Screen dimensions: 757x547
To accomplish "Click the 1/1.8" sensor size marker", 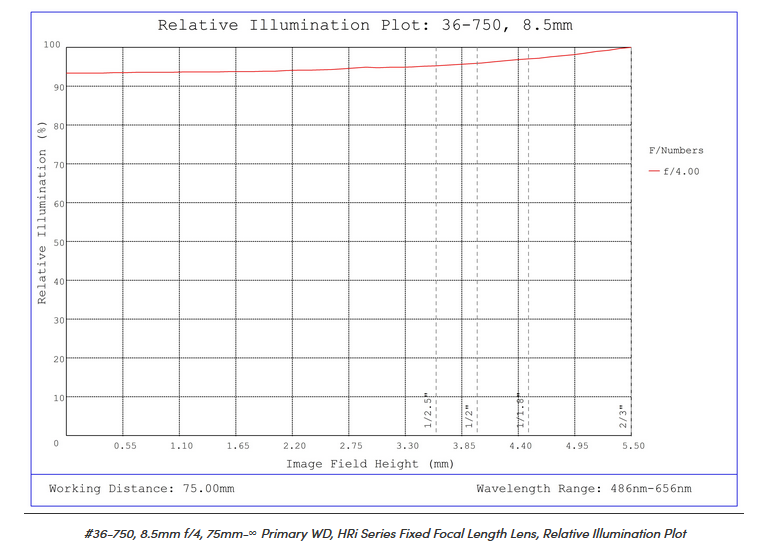I will coord(521,410).
